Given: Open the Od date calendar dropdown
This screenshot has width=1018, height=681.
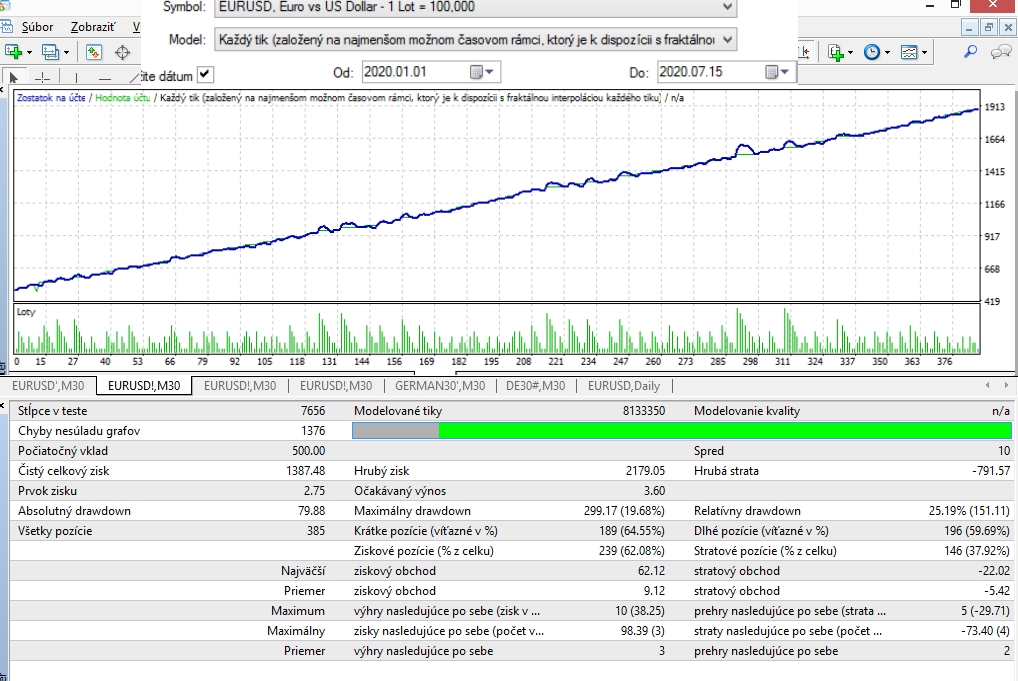Looking at the screenshot, I should pos(482,71).
